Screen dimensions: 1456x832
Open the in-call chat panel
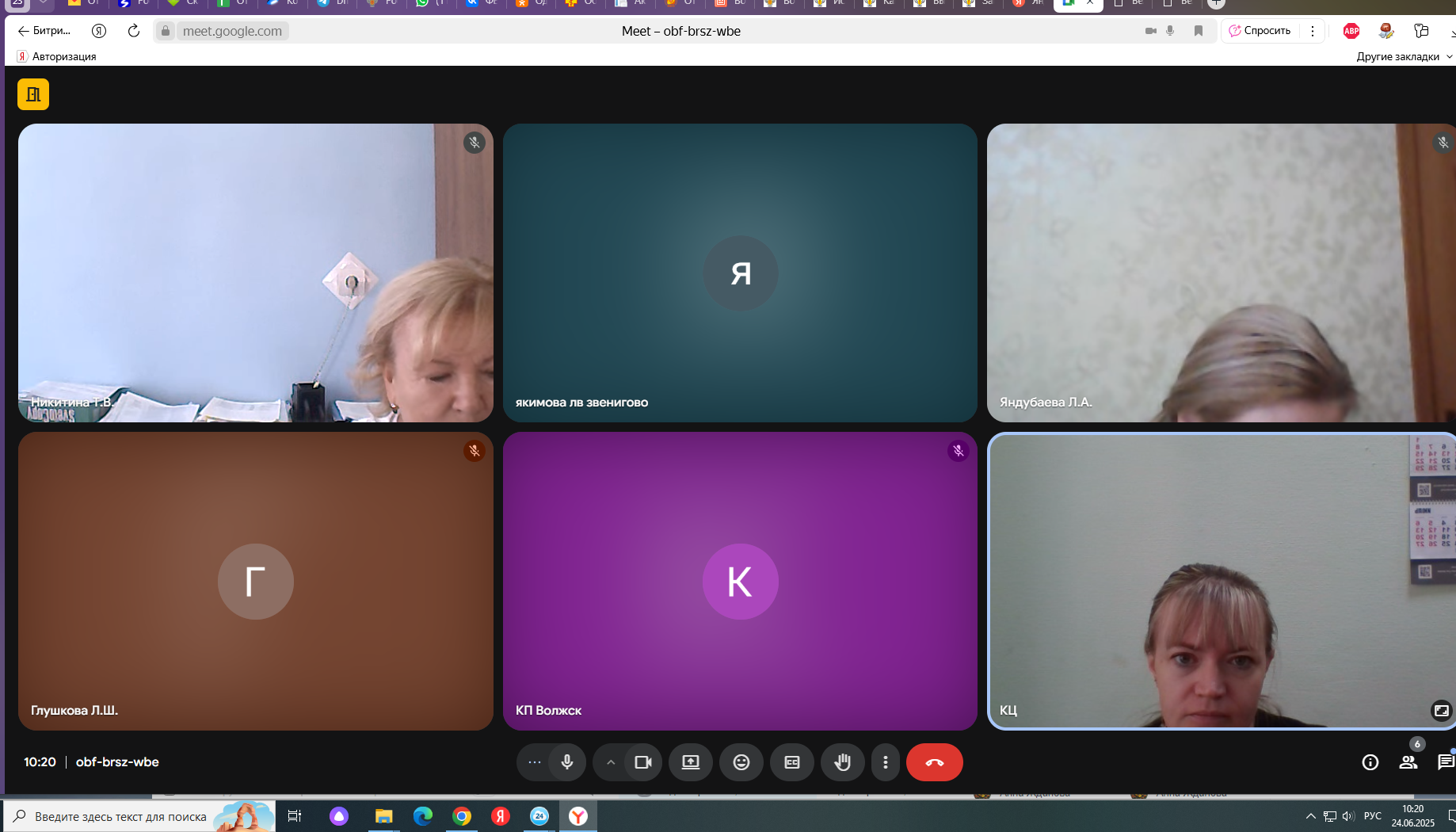pyautogui.click(x=1445, y=762)
